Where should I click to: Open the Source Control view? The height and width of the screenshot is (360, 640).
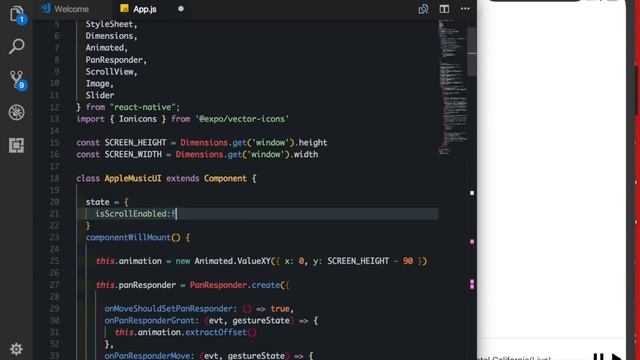click(x=17, y=80)
